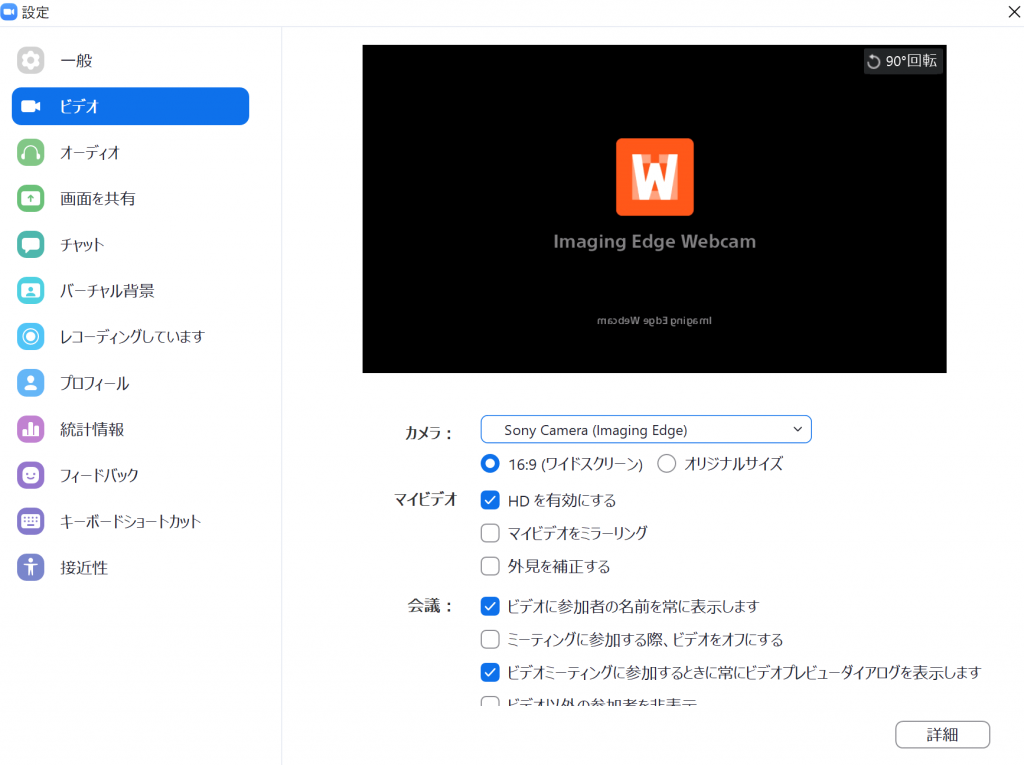
Task: Open プロフィール tab
Action: (x=131, y=383)
